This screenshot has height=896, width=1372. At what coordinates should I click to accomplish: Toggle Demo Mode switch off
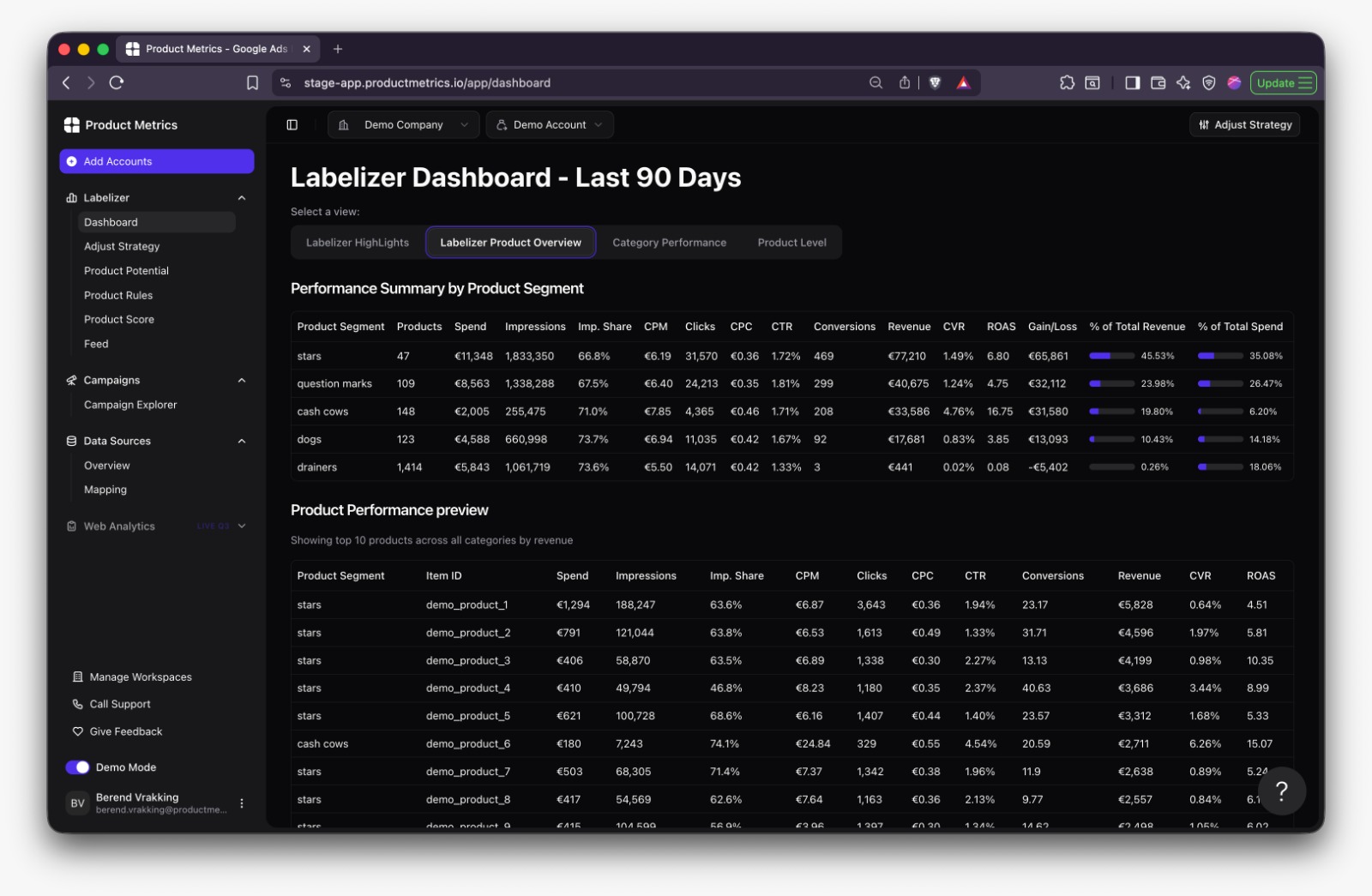(x=77, y=767)
